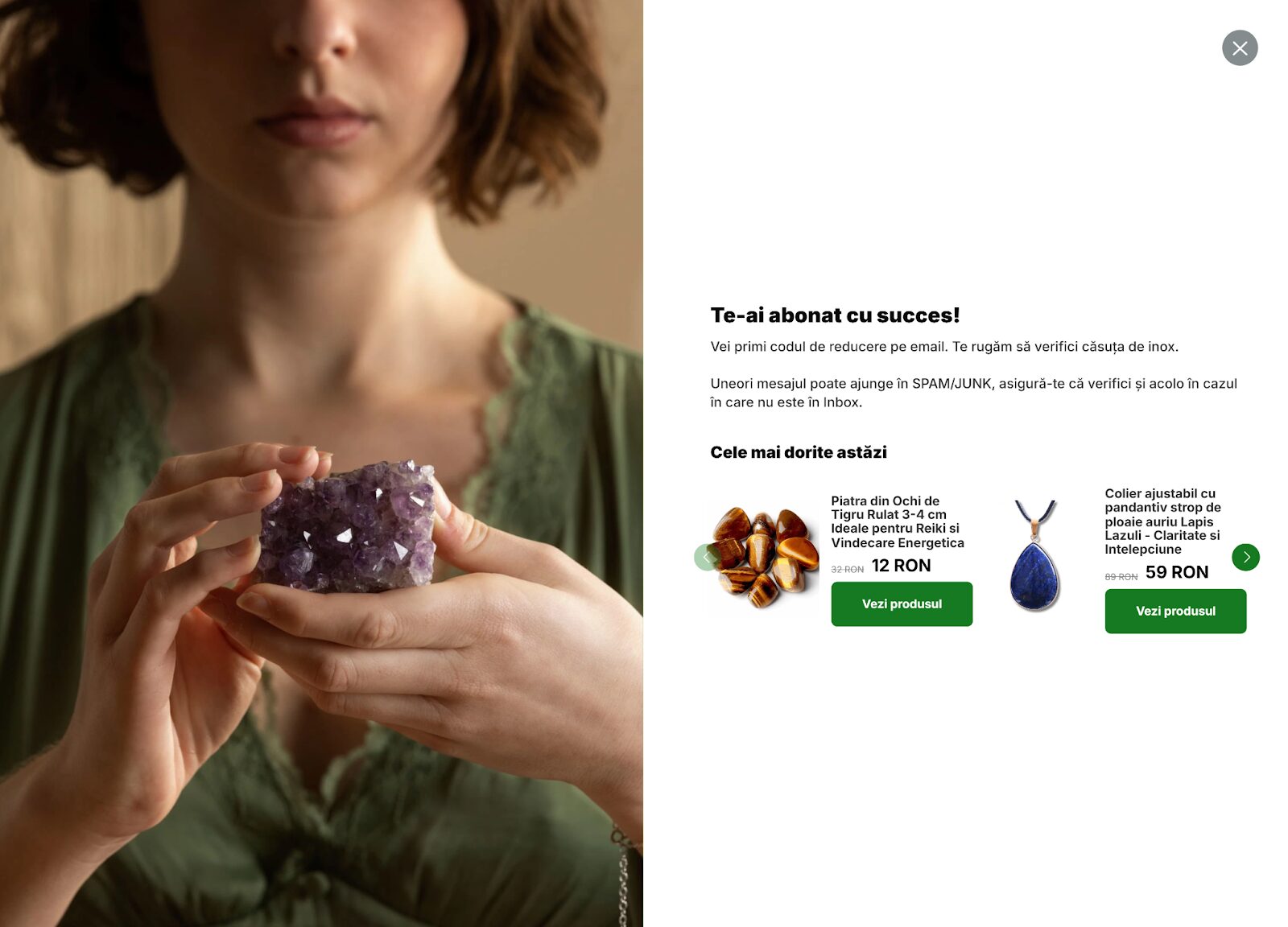Click the Cele mai dorite astăzi heading
This screenshot has height=927, width=1288.
tap(799, 452)
